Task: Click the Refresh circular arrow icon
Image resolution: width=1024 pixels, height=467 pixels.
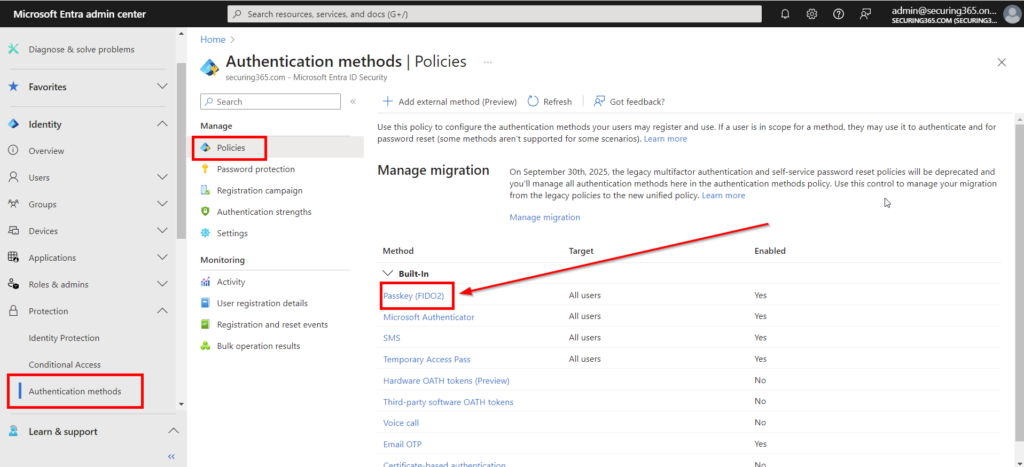Action: [533, 101]
